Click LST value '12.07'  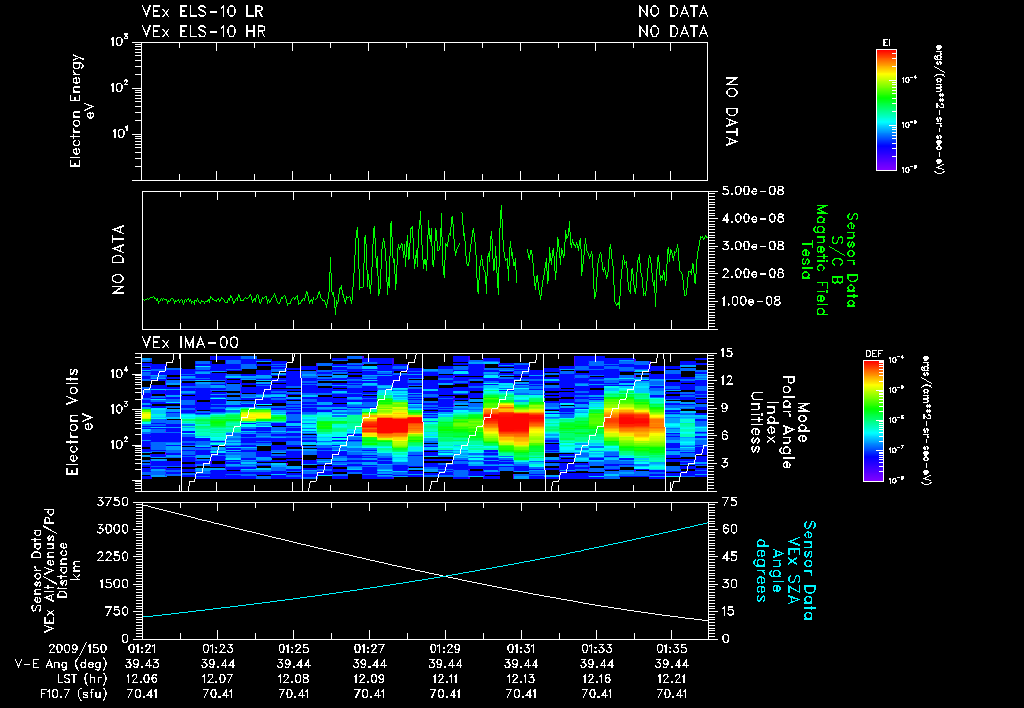[x=217, y=679]
